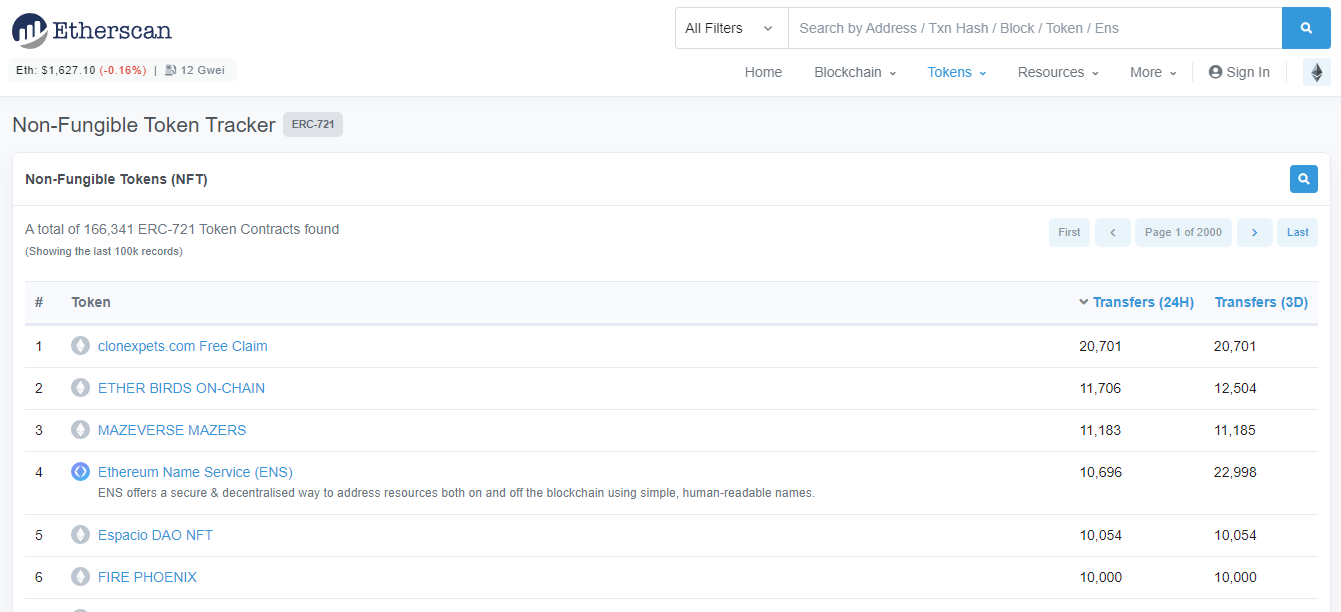Jump to Last page
1341x612 pixels.
tap(1298, 232)
